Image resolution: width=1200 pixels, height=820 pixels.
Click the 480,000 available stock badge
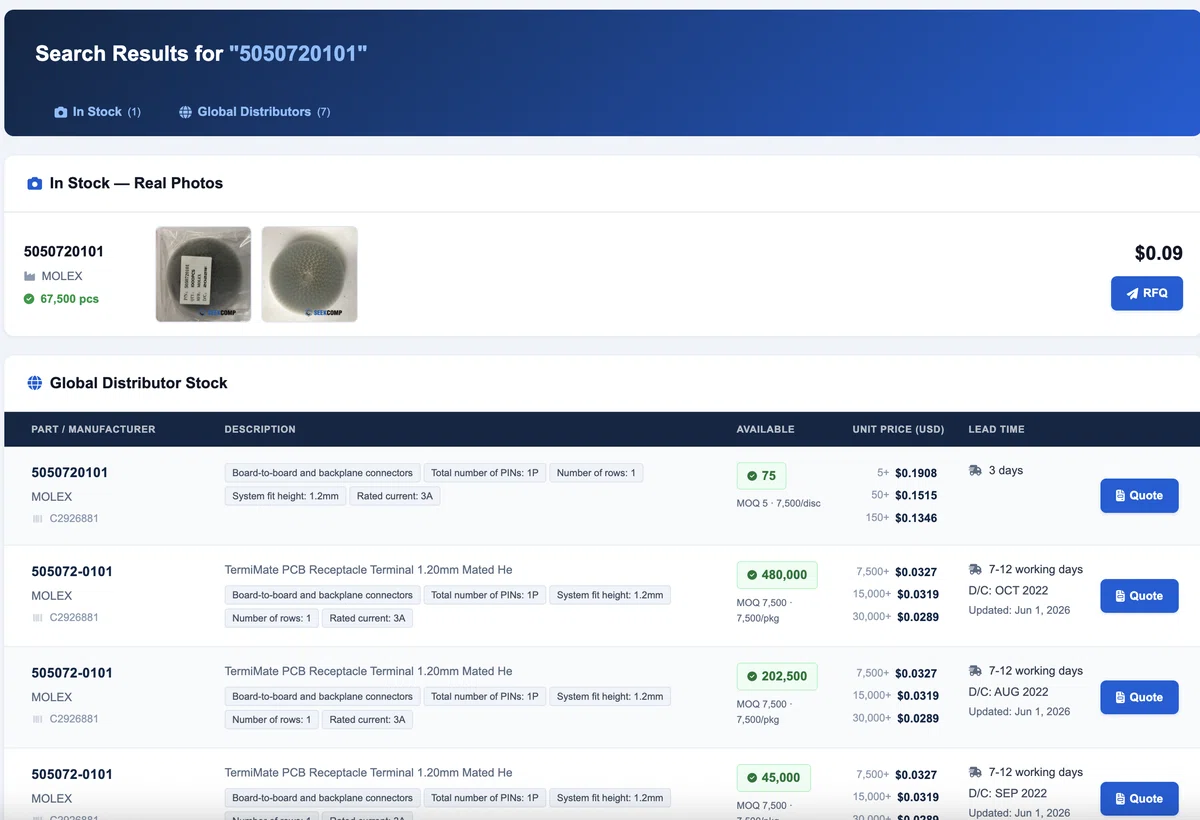777,575
